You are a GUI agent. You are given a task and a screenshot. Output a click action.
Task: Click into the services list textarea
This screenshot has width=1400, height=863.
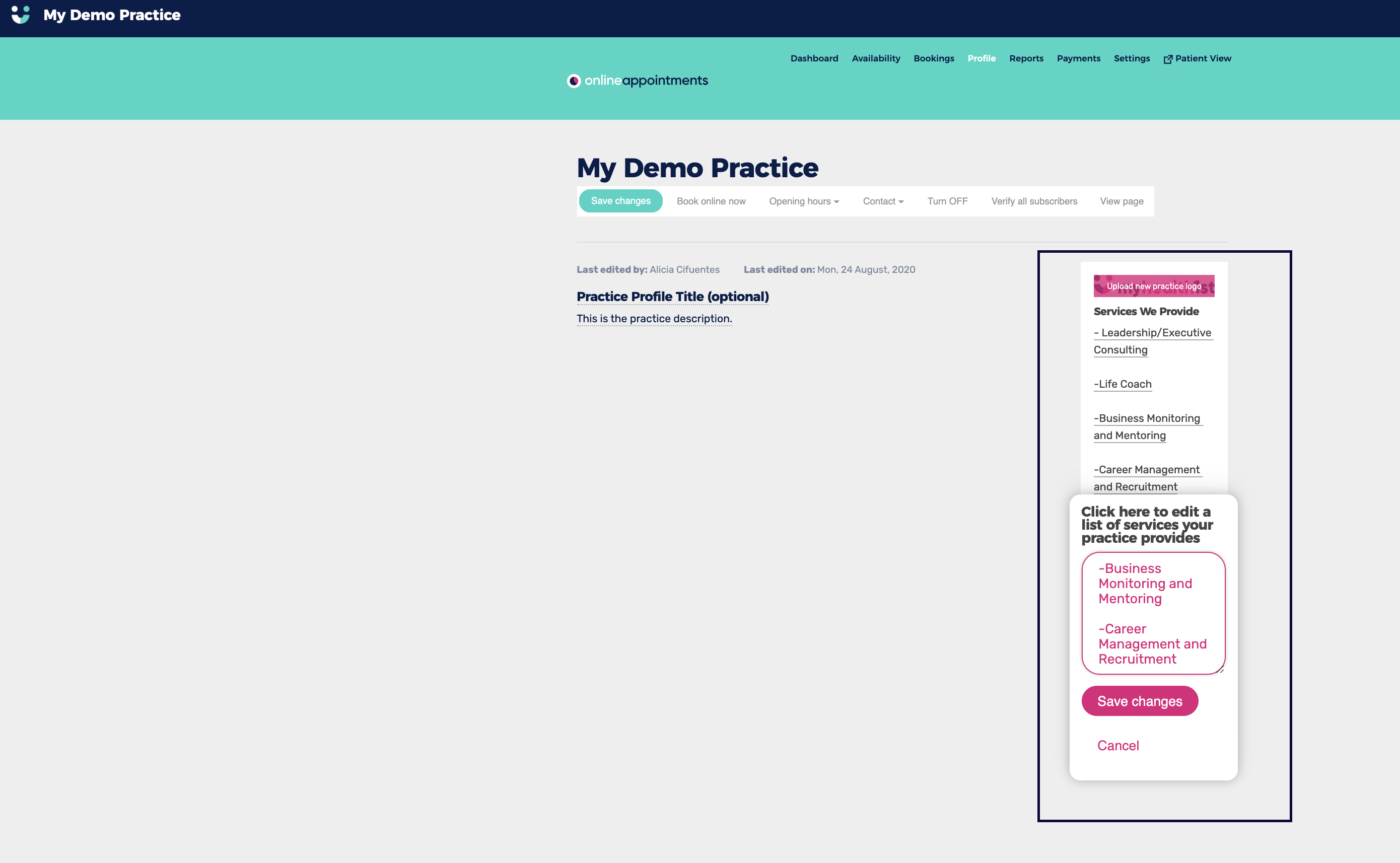[x=1153, y=613]
